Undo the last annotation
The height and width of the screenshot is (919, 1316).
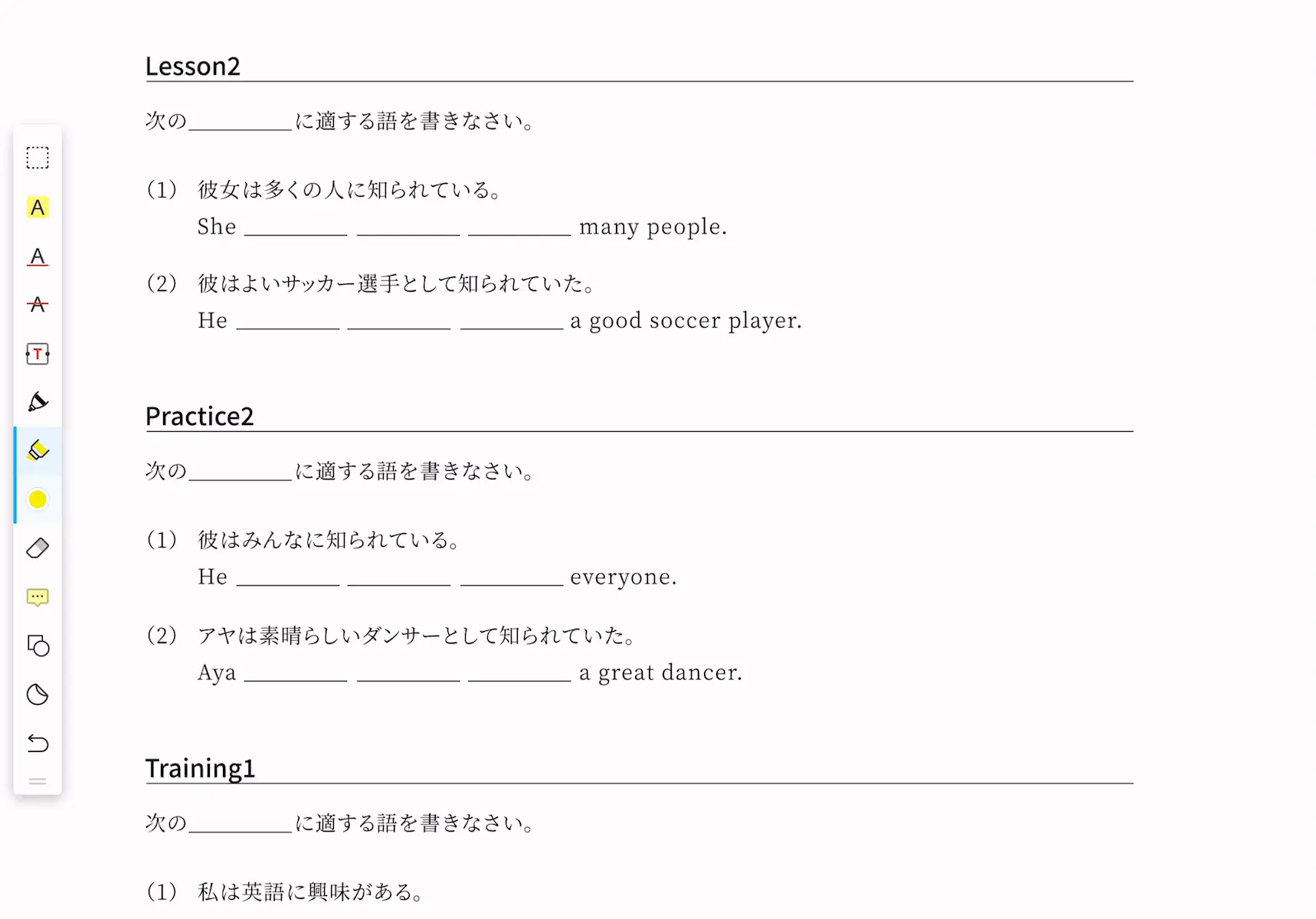click(38, 744)
